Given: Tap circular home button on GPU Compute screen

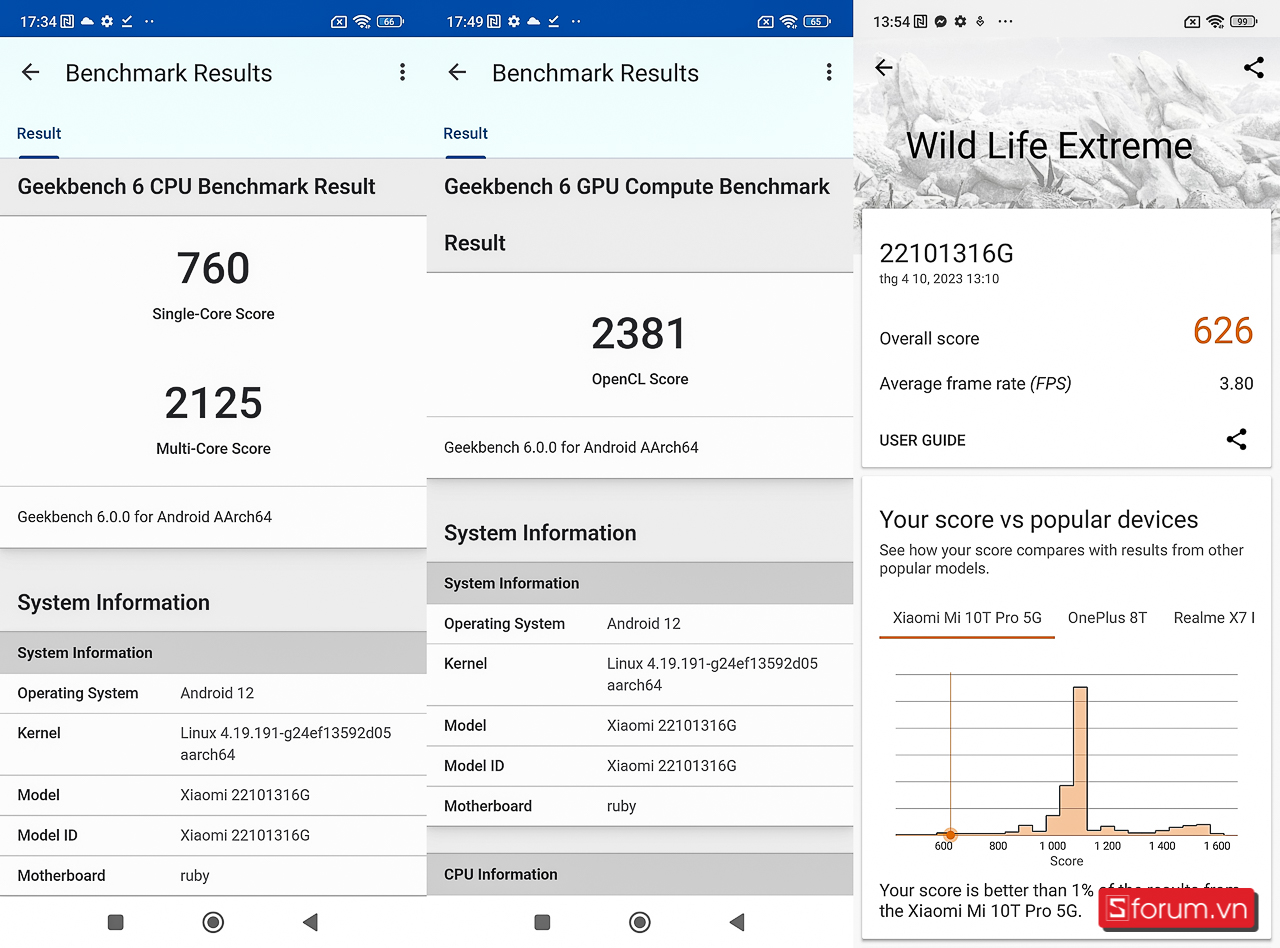Looking at the screenshot, I should tap(640, 922).
